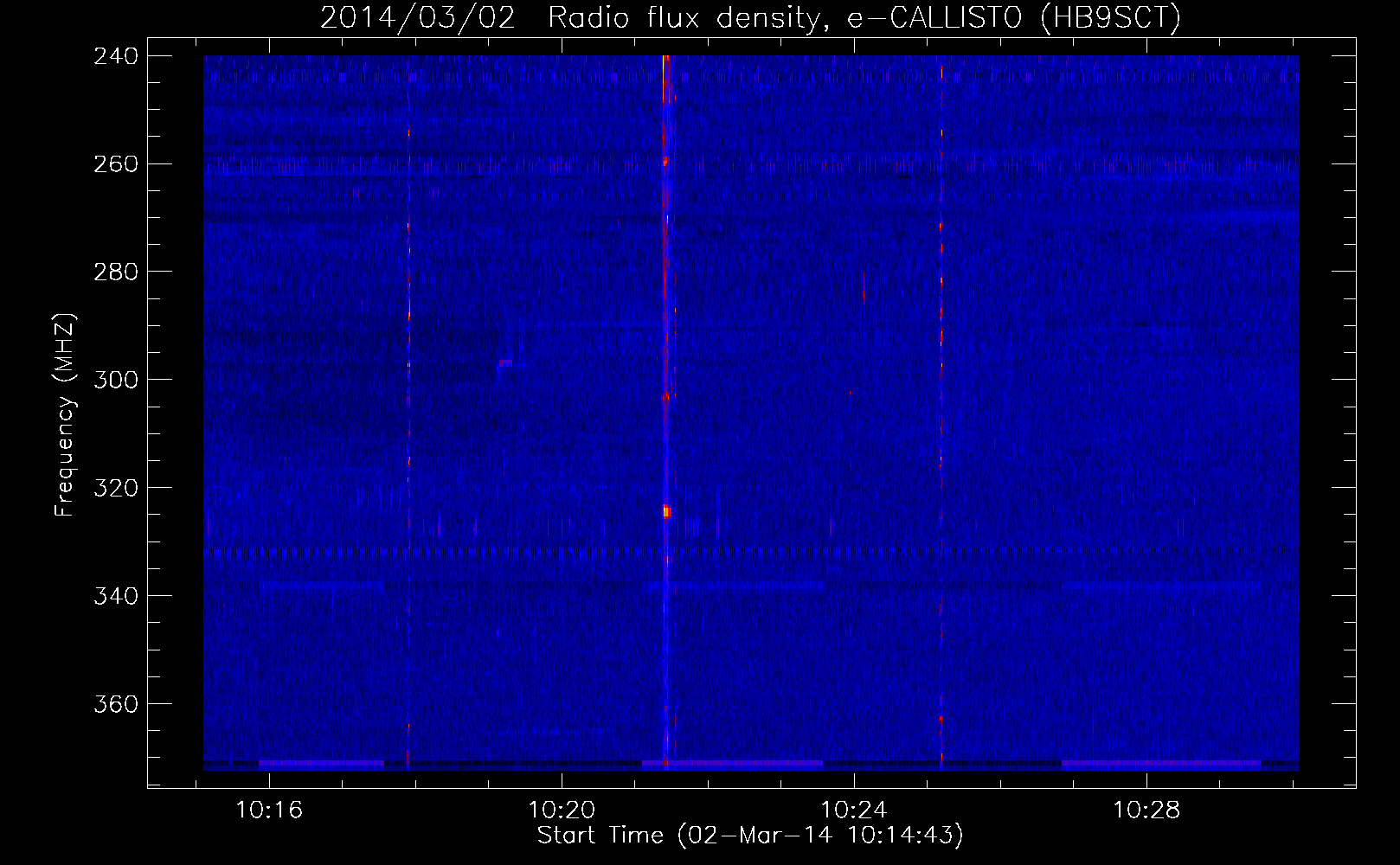The image size is (1400, 865).
Task: Click the Y-axis label "Frequency (MHZ)"
Action: [64, 415]
